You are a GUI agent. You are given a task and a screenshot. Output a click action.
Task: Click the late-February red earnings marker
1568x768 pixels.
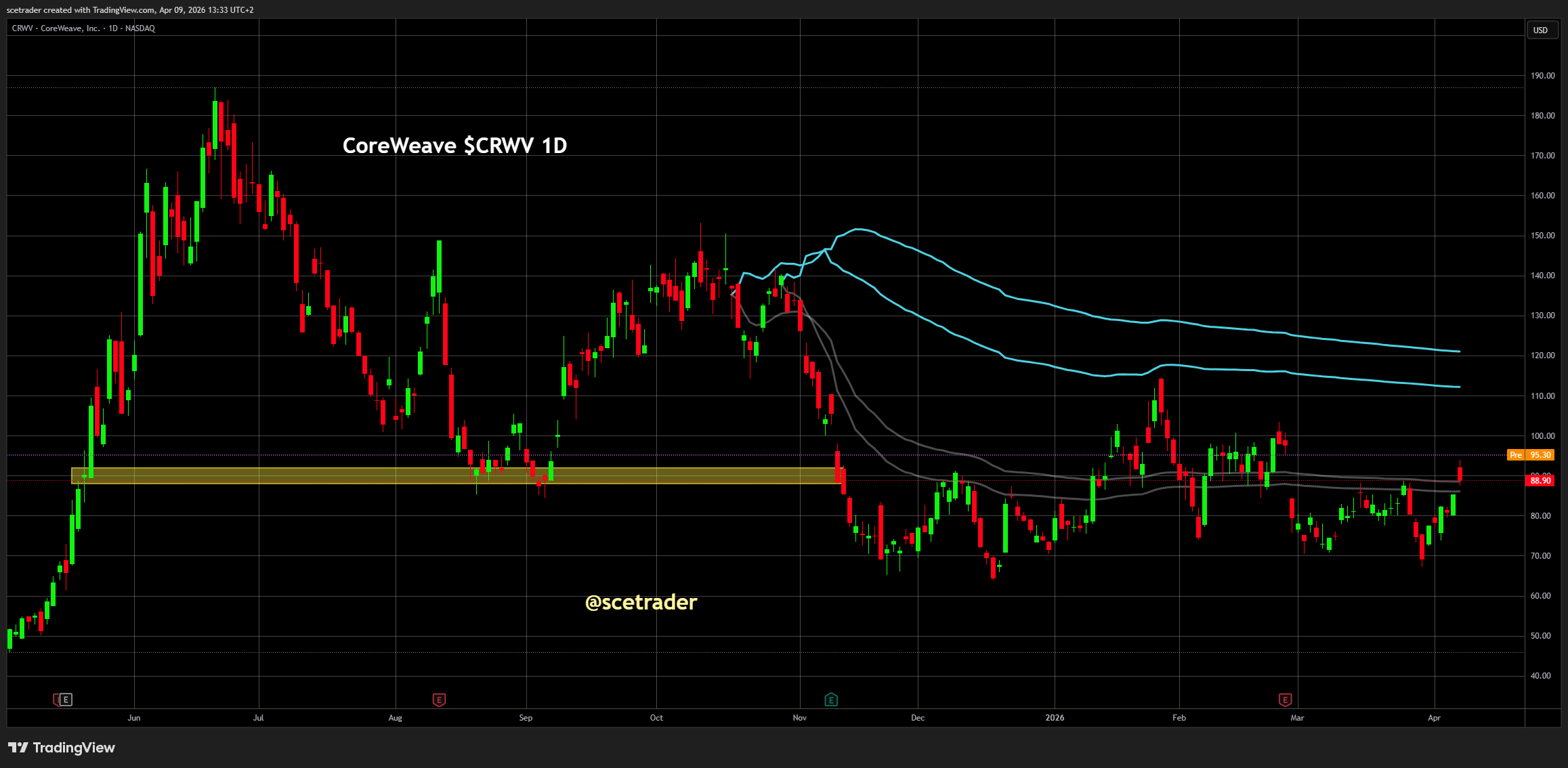click(x=1285, y=700)
